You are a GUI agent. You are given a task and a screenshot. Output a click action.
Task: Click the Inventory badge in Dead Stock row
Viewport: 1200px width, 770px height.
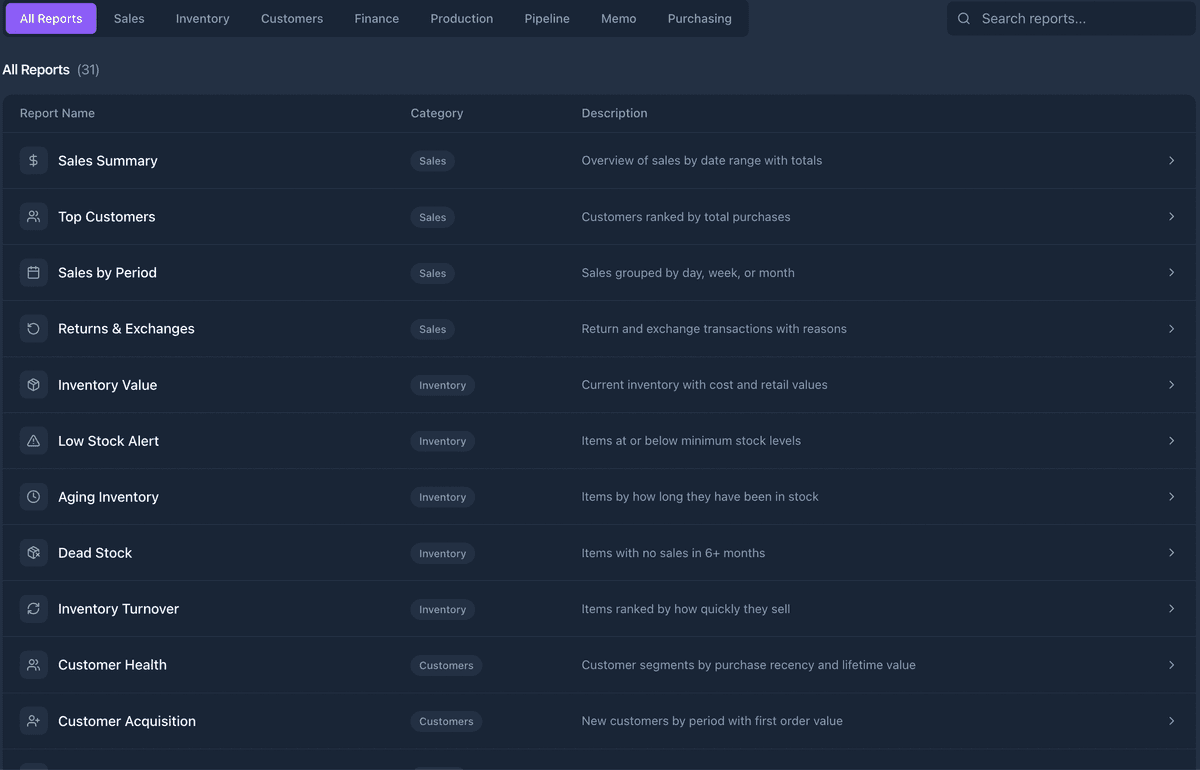pyautogui.click(x=442, y=552)
